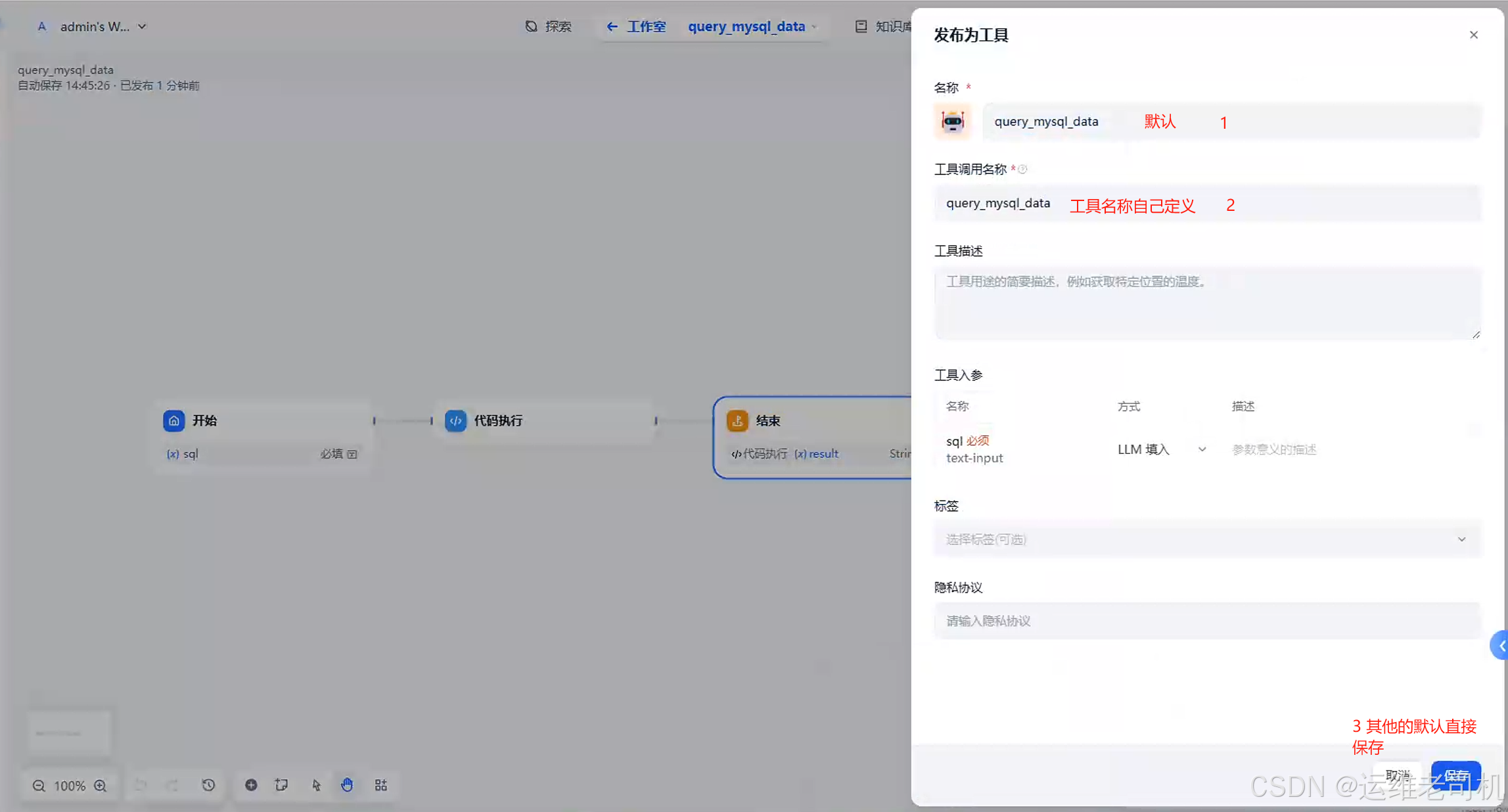Go to the 探索 explore tab

pyautogui.click(x=549, y=26)
